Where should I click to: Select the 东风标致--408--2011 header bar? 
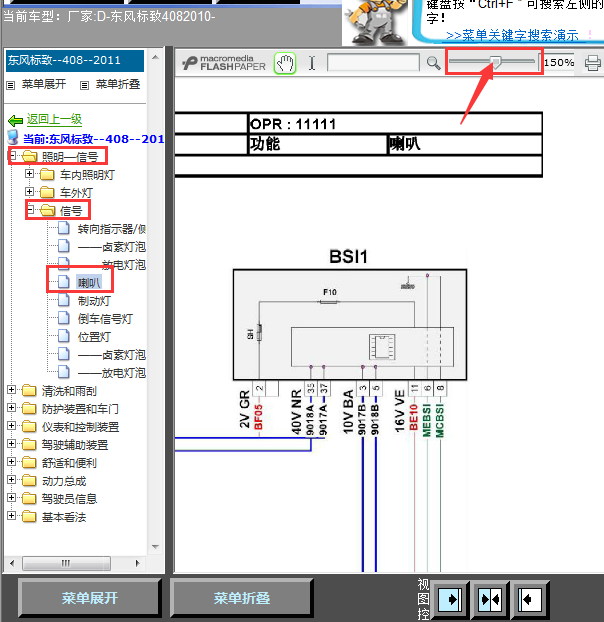point(75,60)
